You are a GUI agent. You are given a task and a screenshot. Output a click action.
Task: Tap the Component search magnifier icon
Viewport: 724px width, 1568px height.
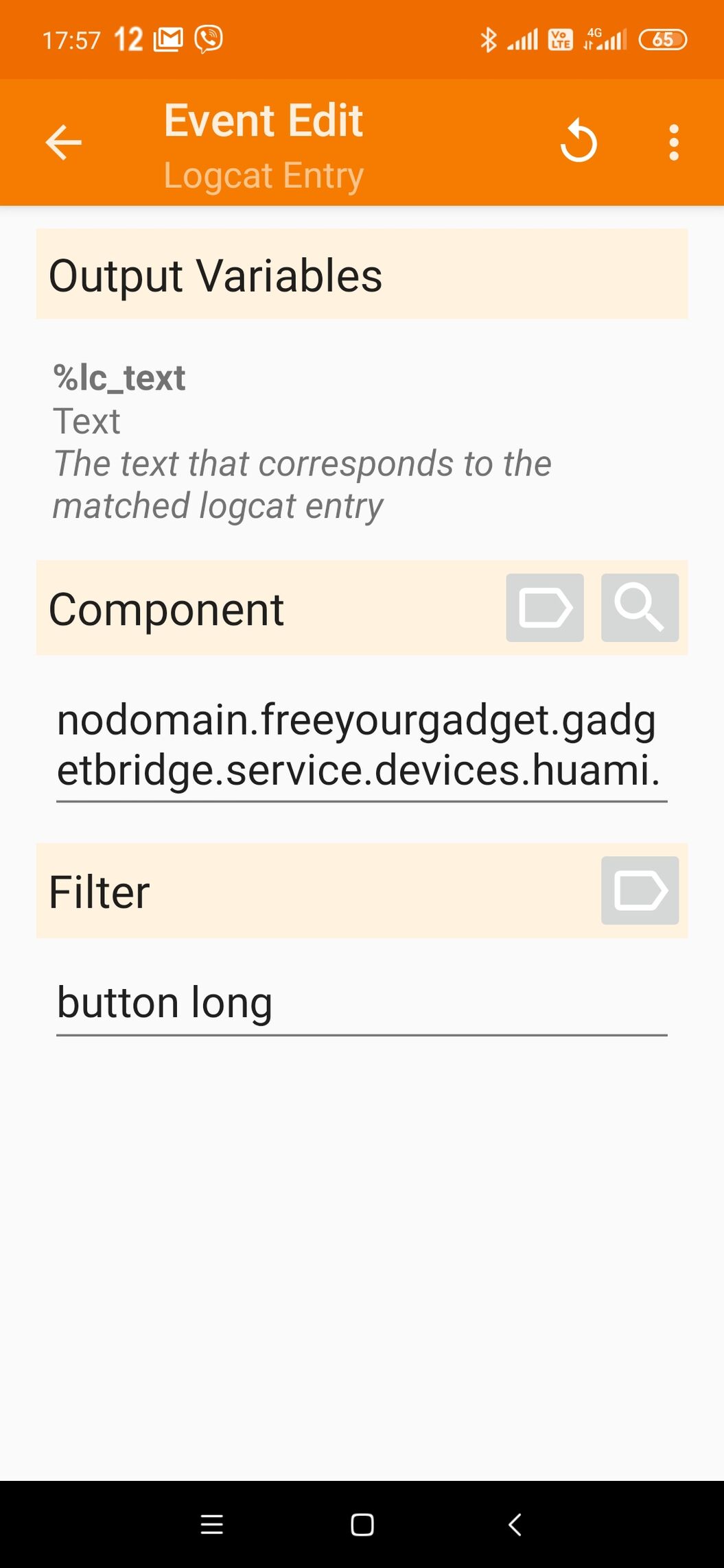point(640,608)
